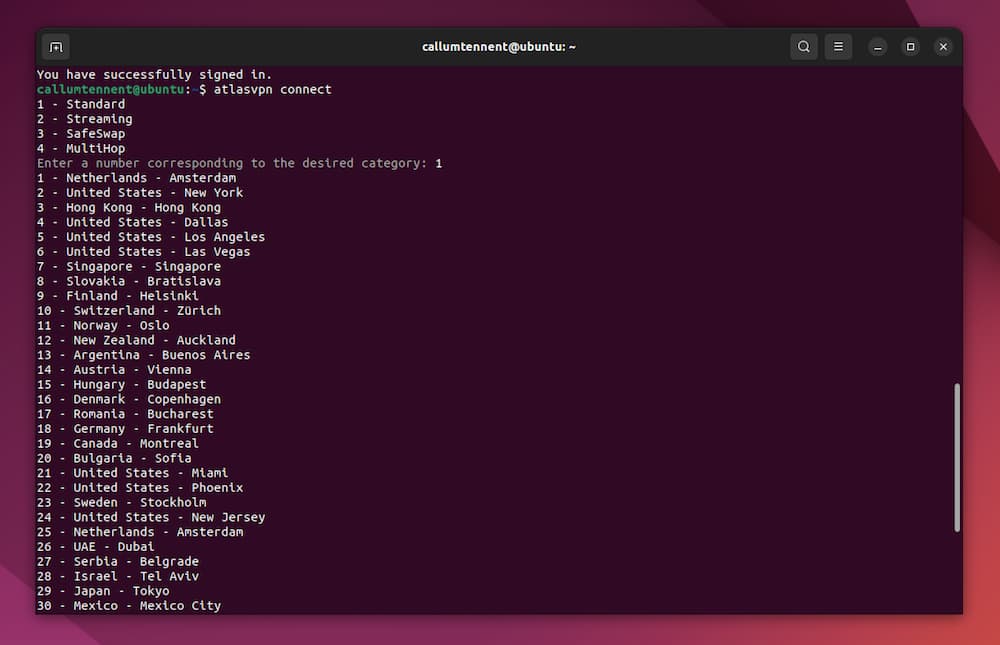
Task: Click 'Germany - Frankfurt' line
Action: (x=125, y=428)
